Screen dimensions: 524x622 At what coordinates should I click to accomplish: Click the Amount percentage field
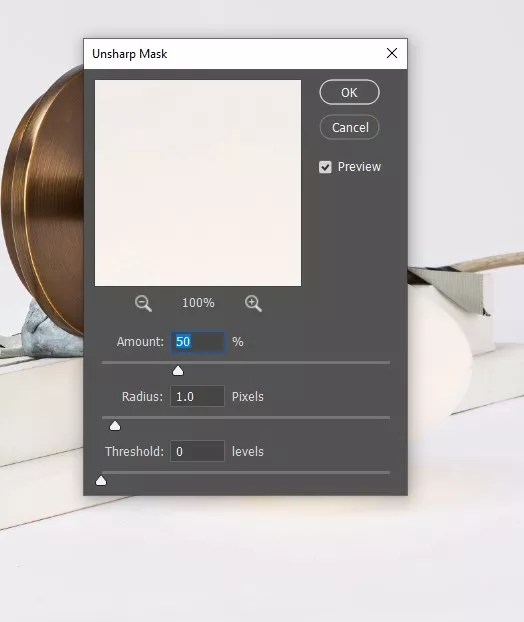point(198,342)
